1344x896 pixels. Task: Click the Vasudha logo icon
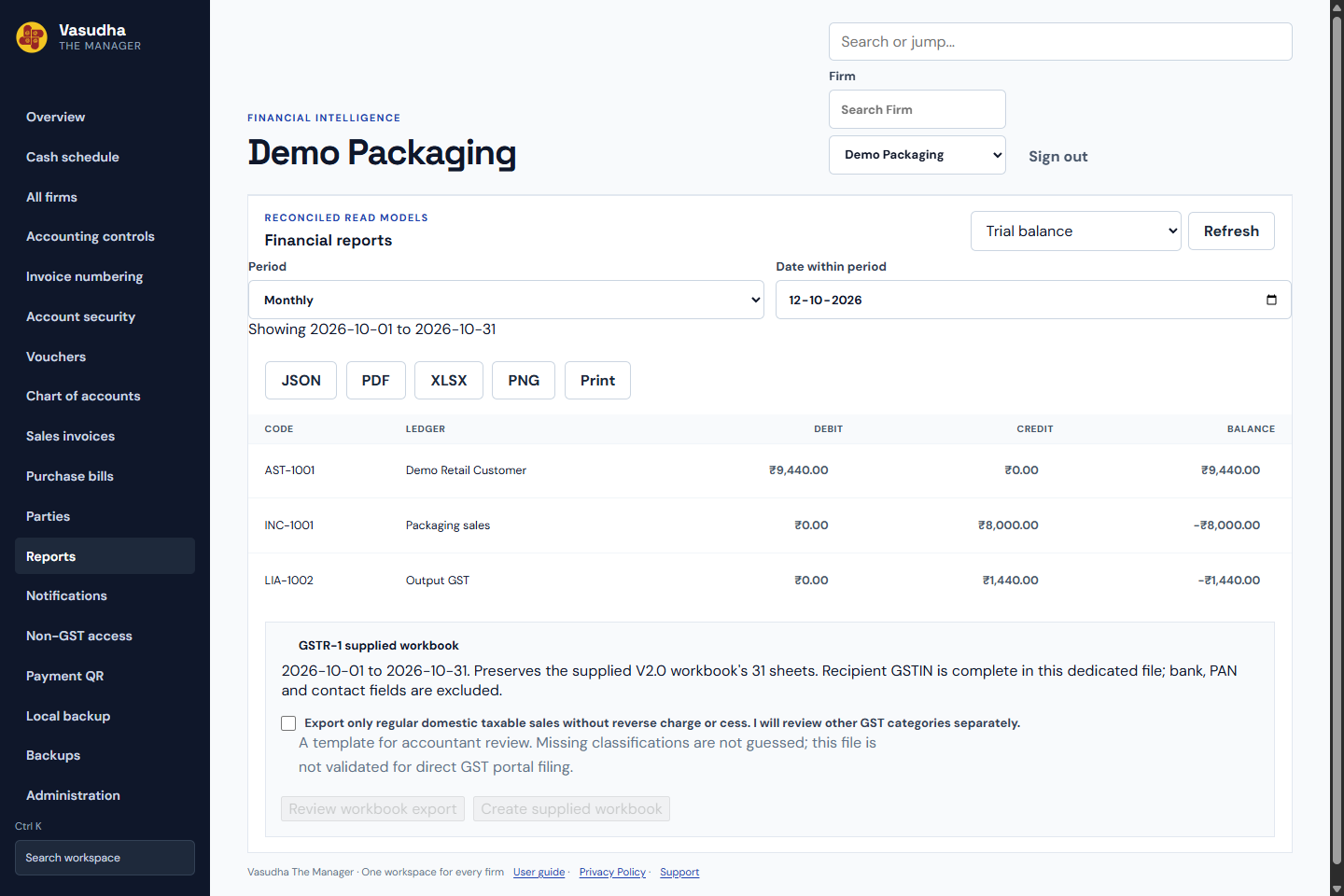(32, 37)
